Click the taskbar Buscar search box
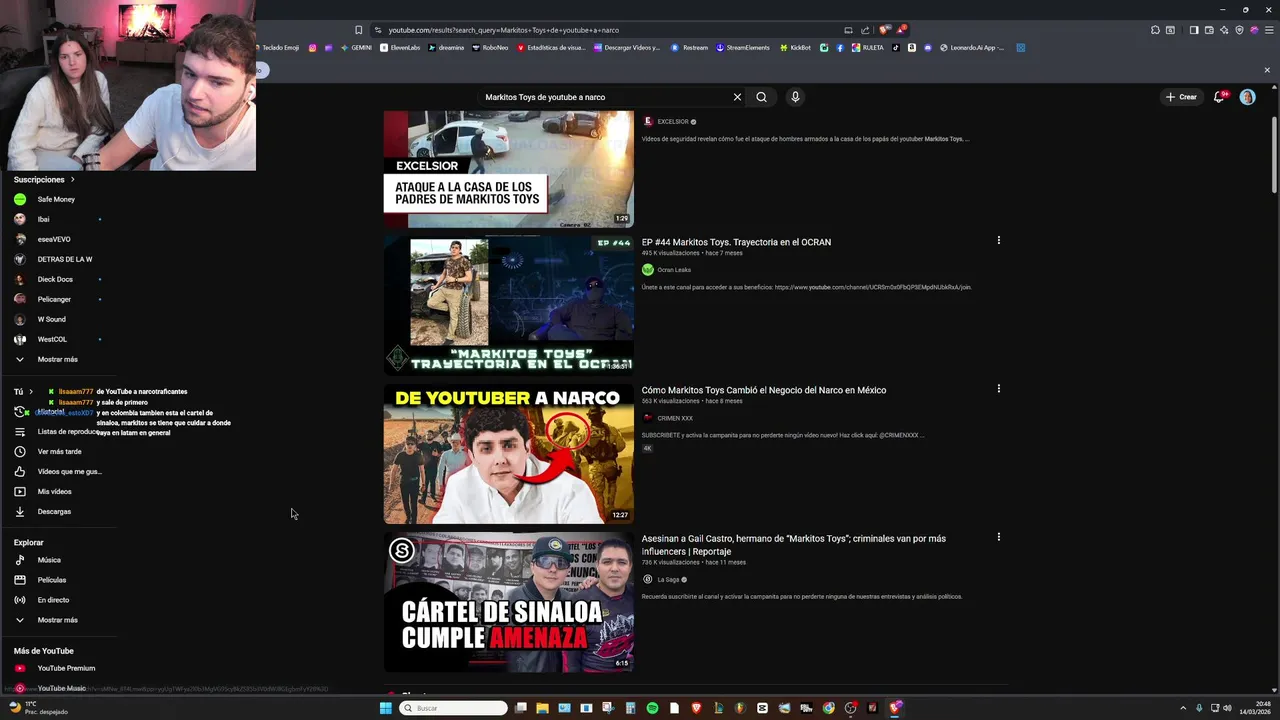 click(x=453, y=708)
